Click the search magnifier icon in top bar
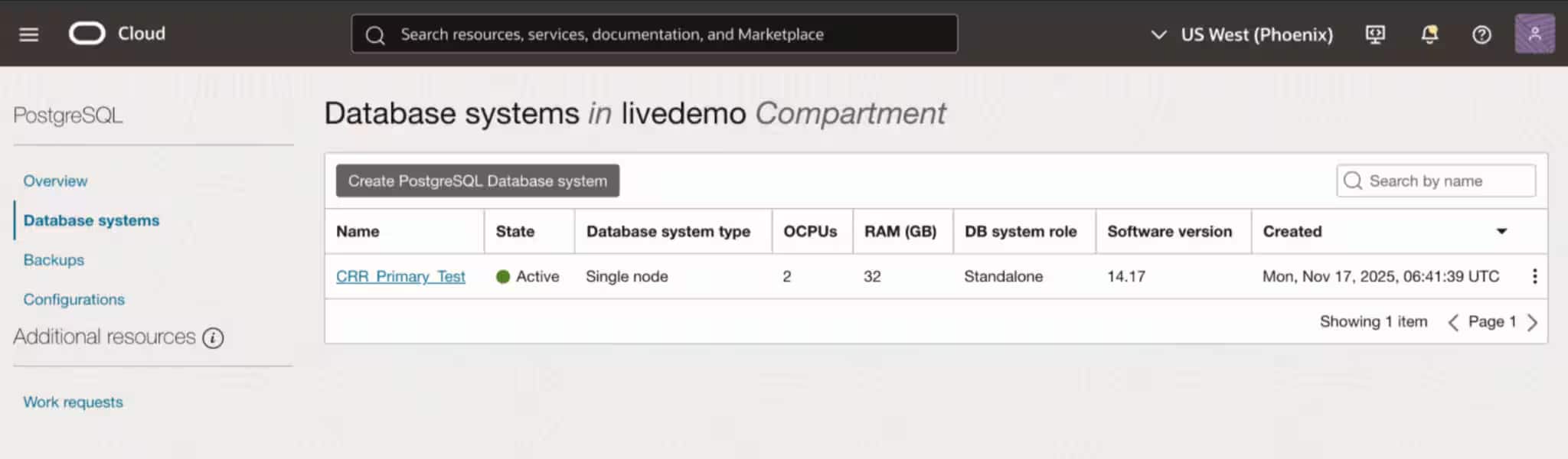 coord(375,35)
